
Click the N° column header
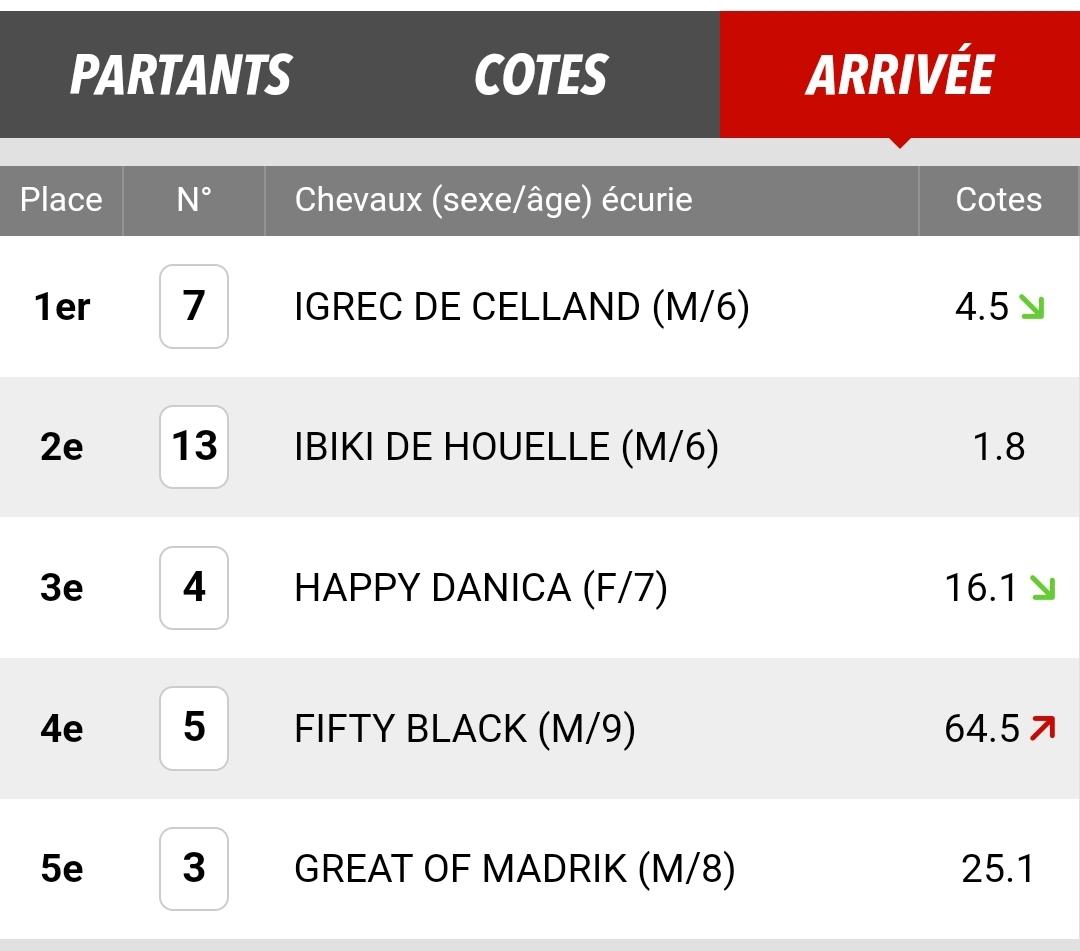(194, 200)
